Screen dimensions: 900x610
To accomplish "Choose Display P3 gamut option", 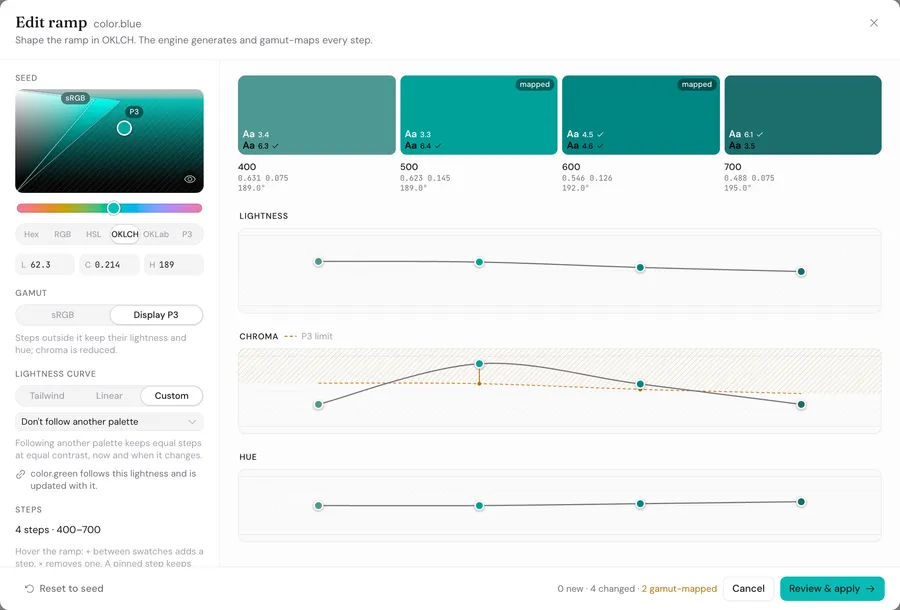I will [x=156, y=315].
